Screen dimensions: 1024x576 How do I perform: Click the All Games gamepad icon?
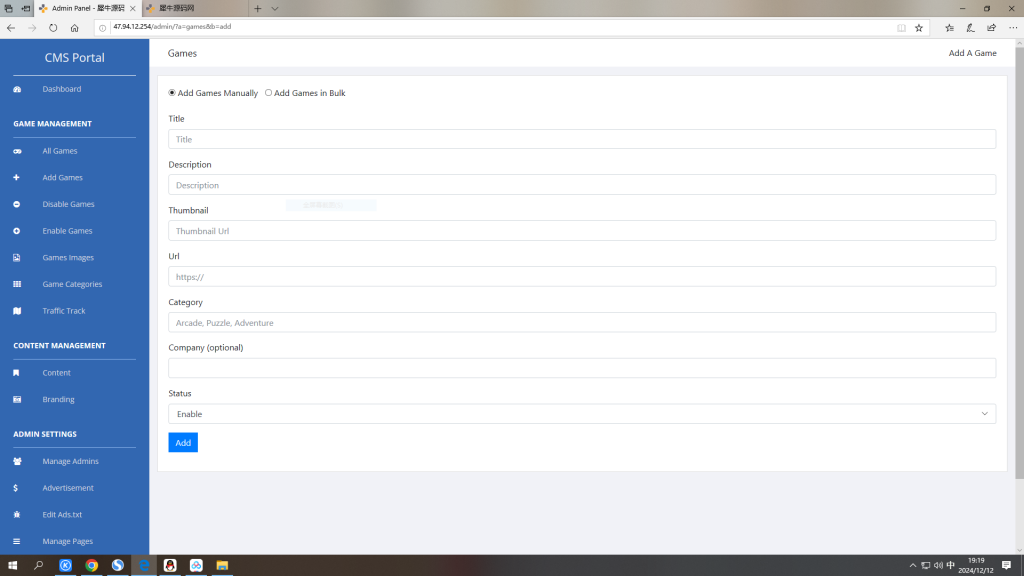click(17, 151)
